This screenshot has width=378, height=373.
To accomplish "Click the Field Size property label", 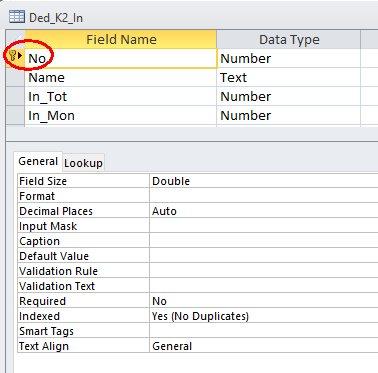I will pyautogui.click(x=43, y=181).
